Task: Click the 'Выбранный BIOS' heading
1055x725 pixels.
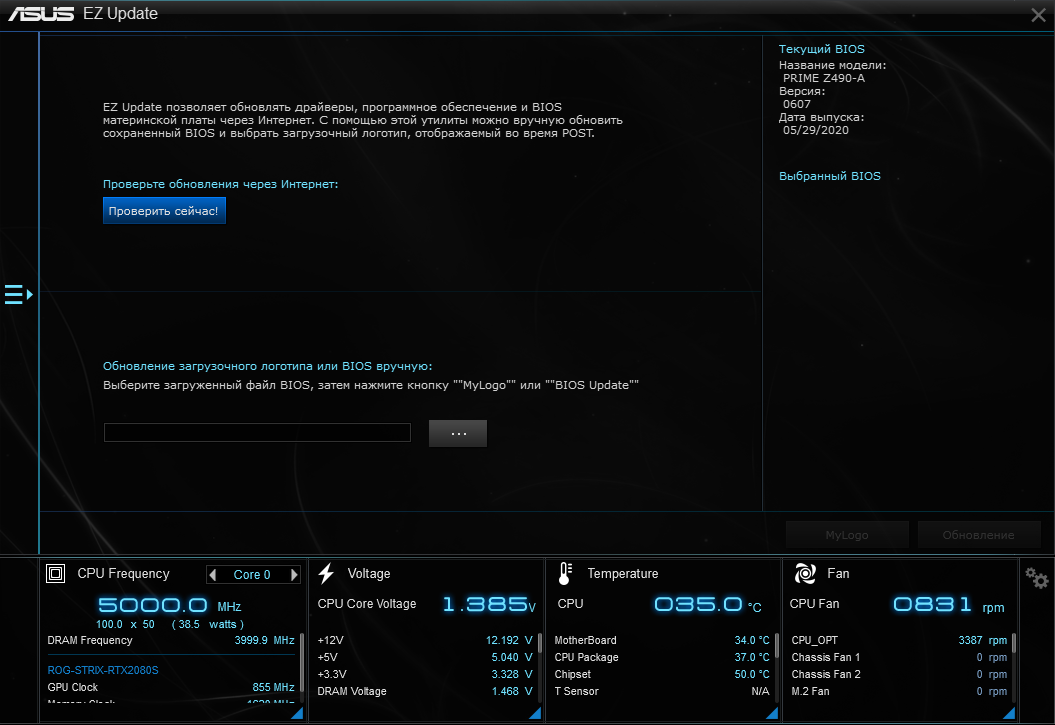Action: 830,176
